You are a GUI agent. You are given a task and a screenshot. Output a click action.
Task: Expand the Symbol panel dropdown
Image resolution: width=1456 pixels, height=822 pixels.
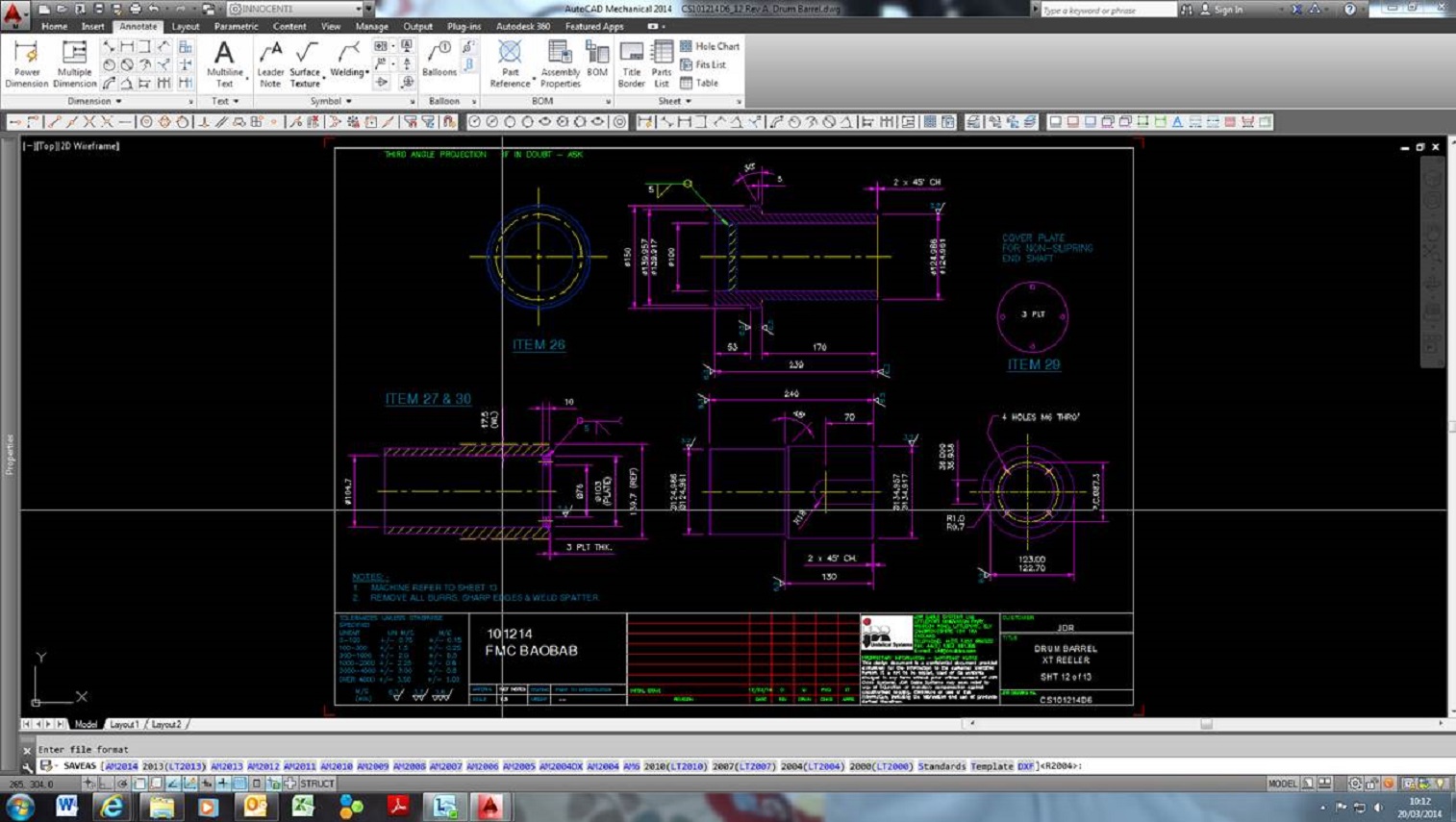click(x=331, y=101)
